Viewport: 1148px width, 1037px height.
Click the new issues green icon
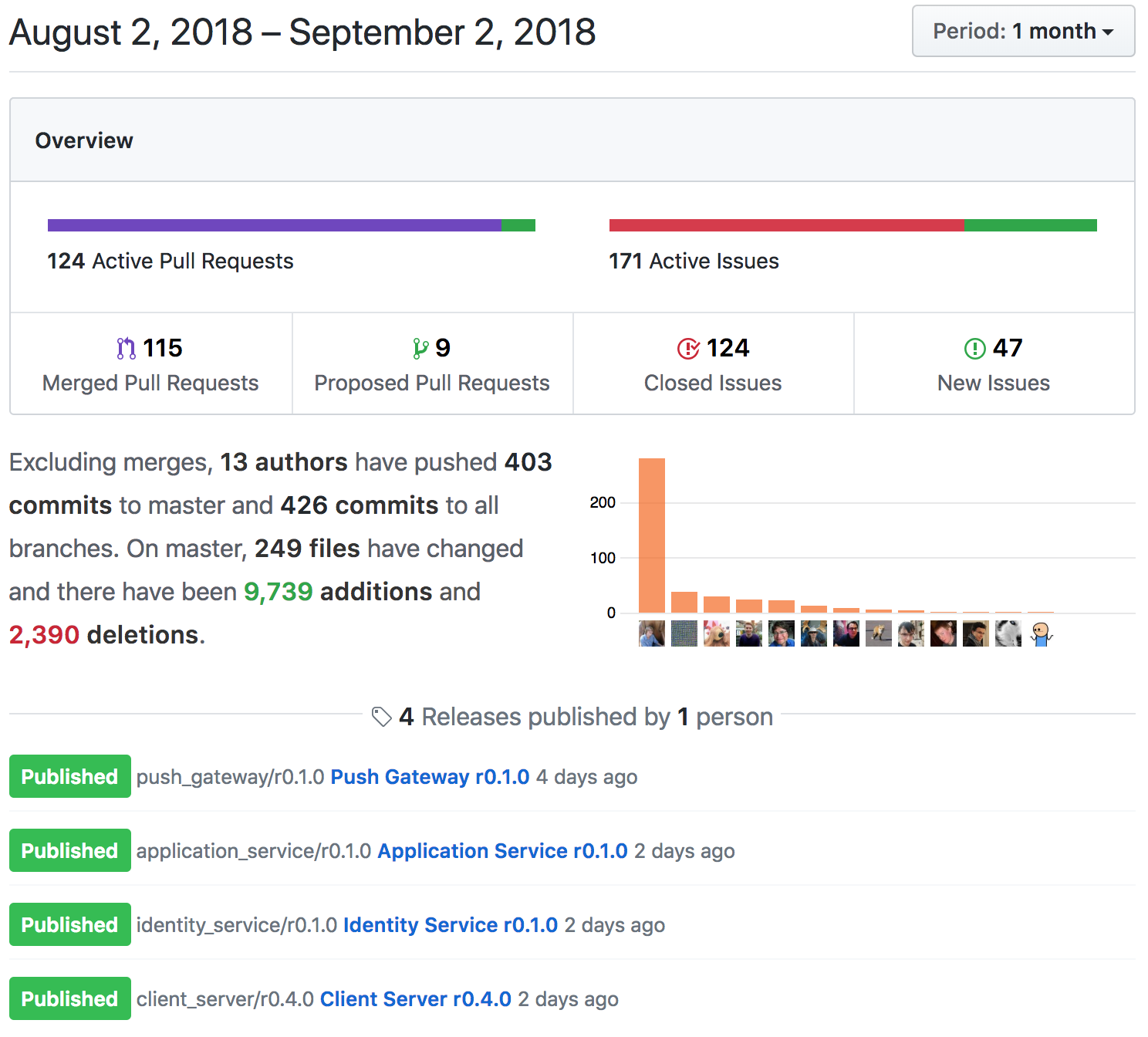[974, 349]
